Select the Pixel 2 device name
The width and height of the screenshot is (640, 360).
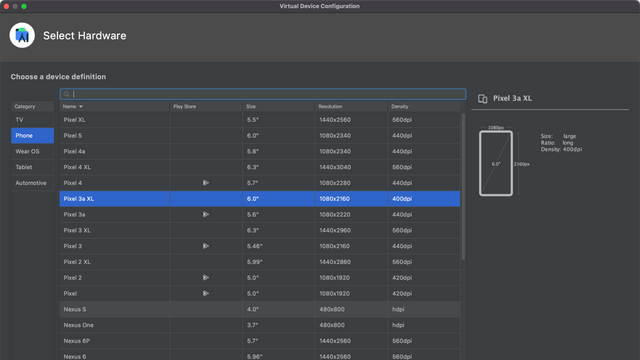[x=73, y=278]
